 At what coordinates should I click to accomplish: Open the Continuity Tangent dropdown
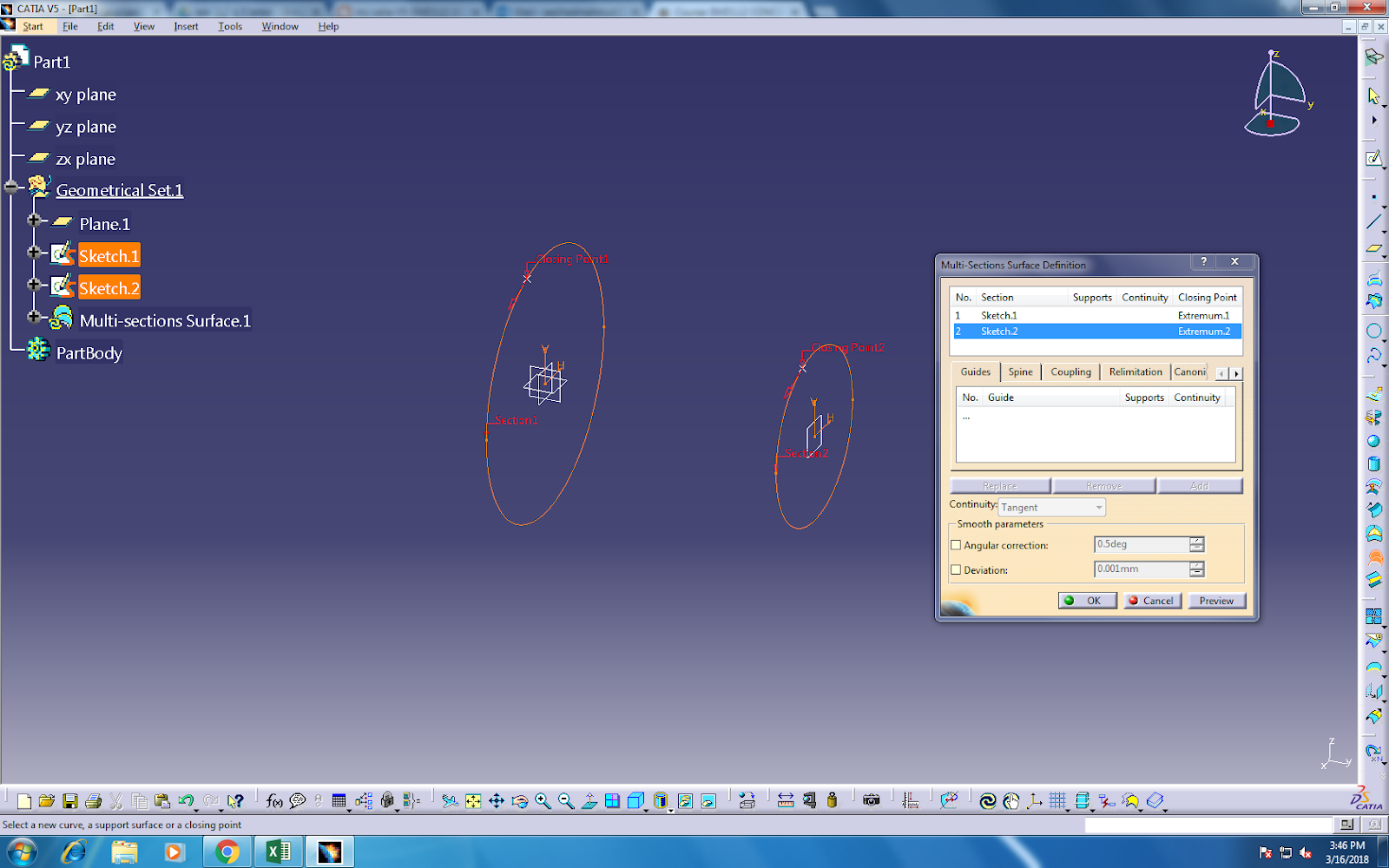[x=1097, y=507]
